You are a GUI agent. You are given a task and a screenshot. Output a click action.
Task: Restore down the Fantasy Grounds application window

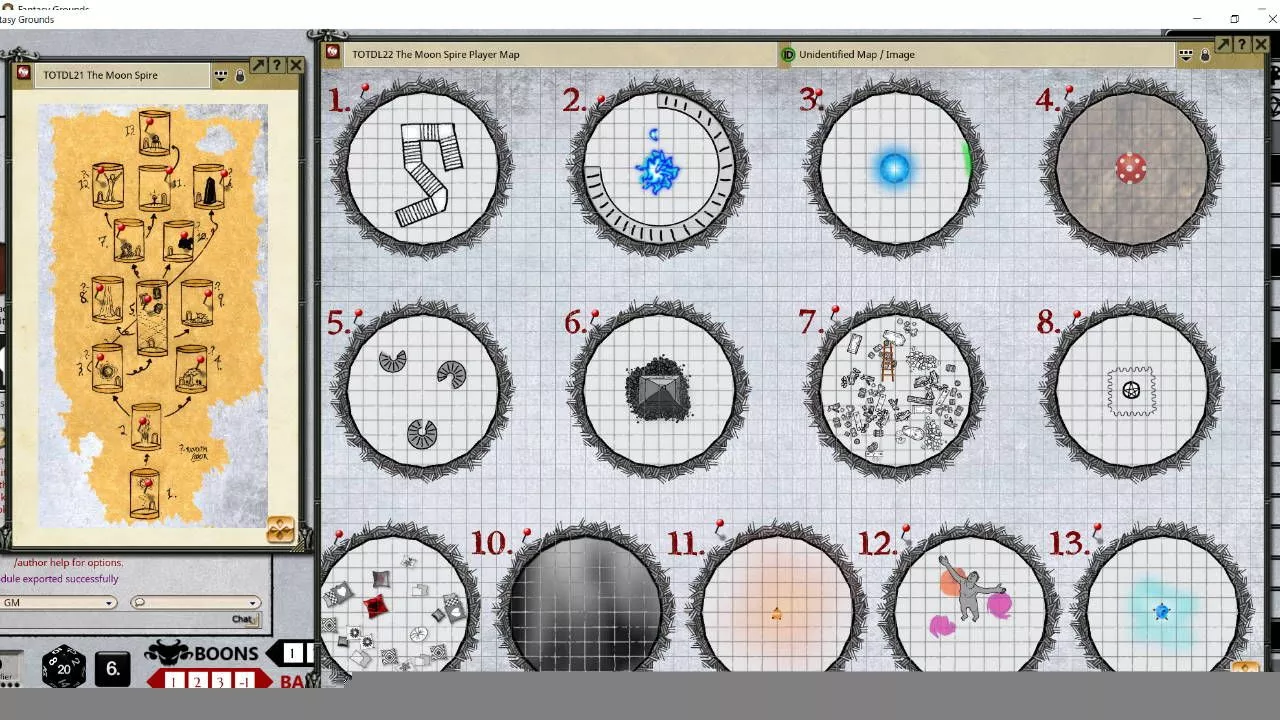[1234, 19]
